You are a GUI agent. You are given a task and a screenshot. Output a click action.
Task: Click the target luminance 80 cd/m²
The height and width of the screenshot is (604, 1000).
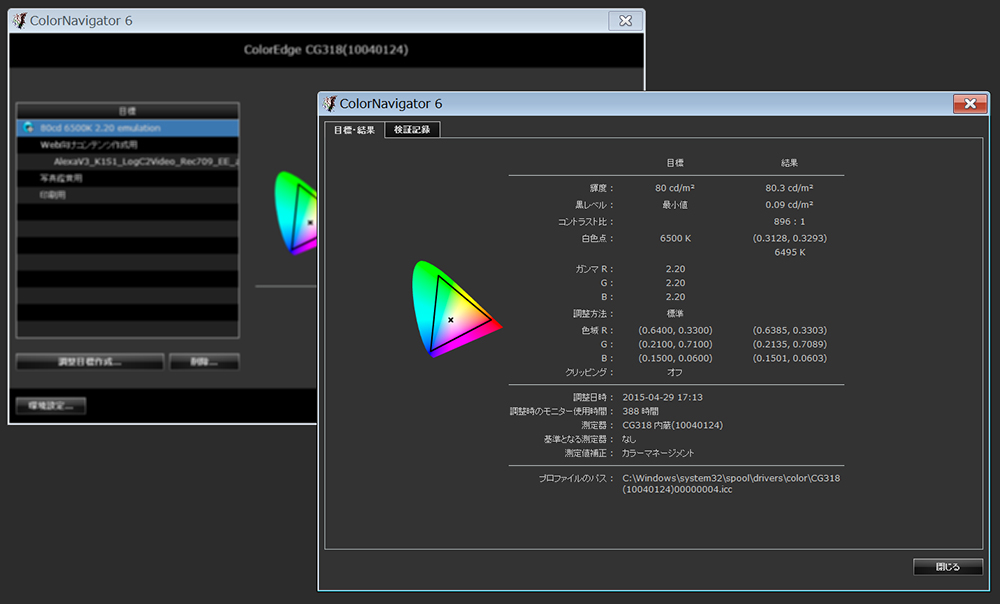point(675,188)
